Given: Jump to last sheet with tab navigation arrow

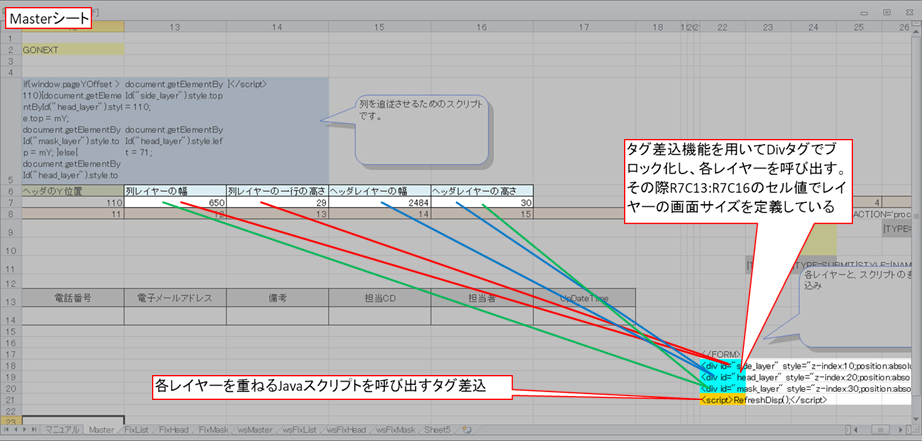Looking at the screenshot, I should click(32, 430).
